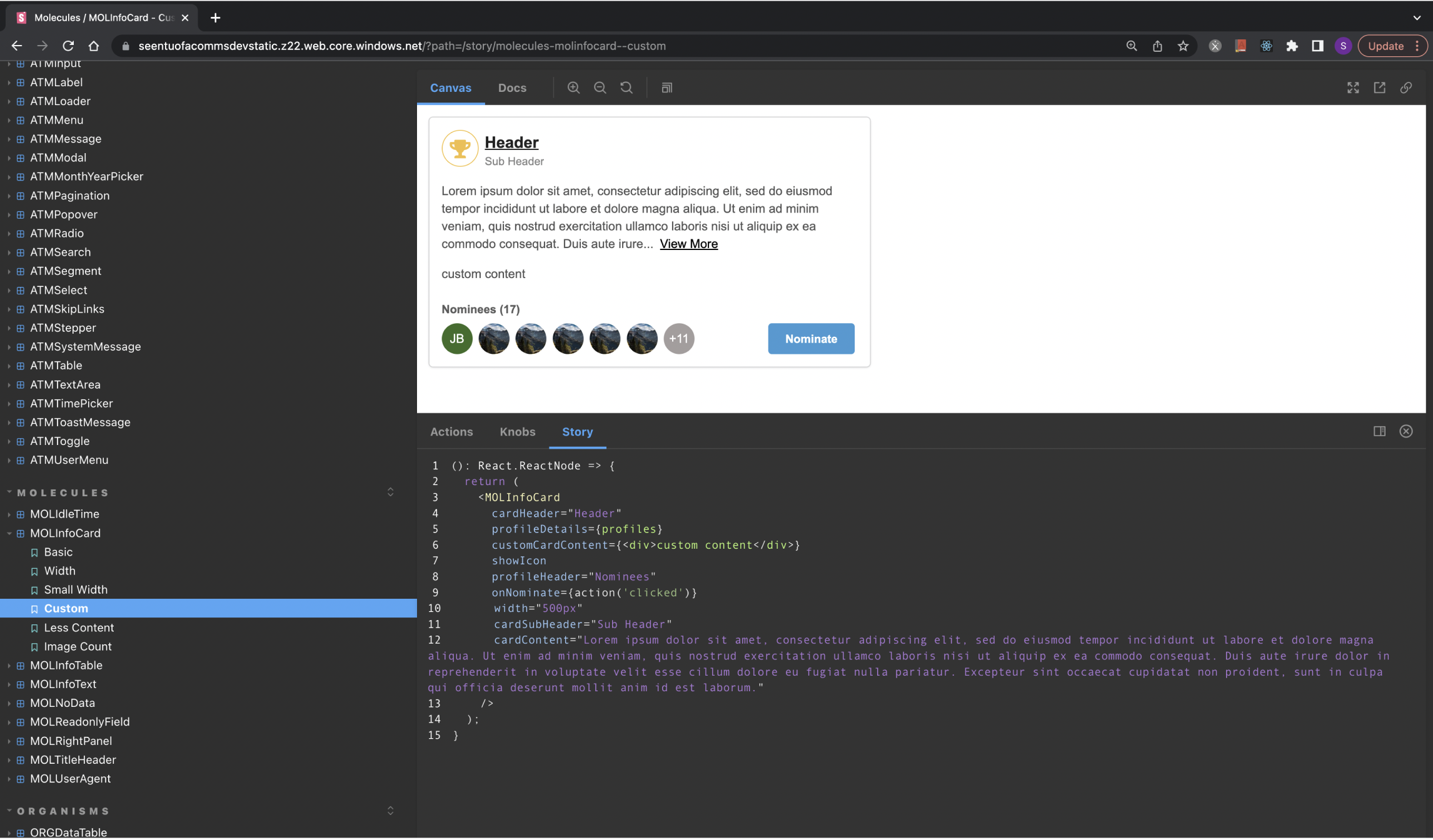This screenshot has height=840, width=1433.
Task: Collapse the Molecules section
Action: (x=63, y=492)
